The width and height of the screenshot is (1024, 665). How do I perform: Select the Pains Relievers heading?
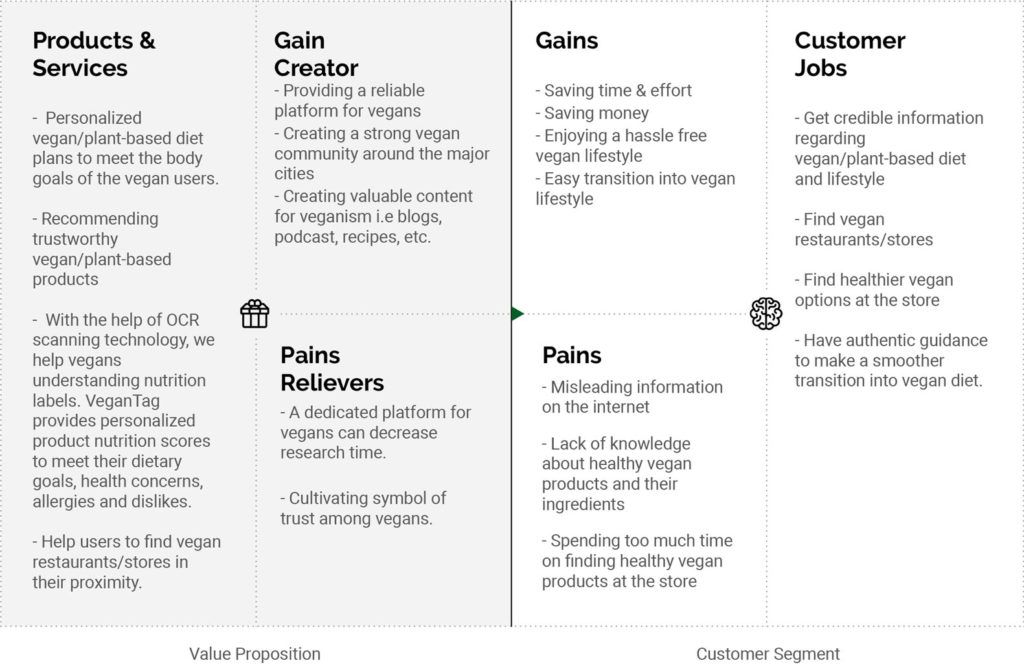click(x=332, y=368)
